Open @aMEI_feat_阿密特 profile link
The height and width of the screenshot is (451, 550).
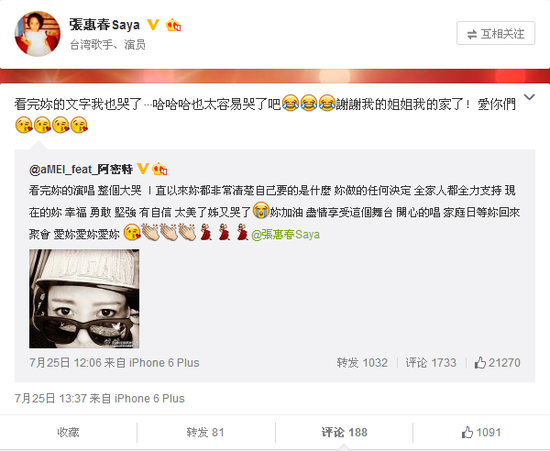pos(81,169)
